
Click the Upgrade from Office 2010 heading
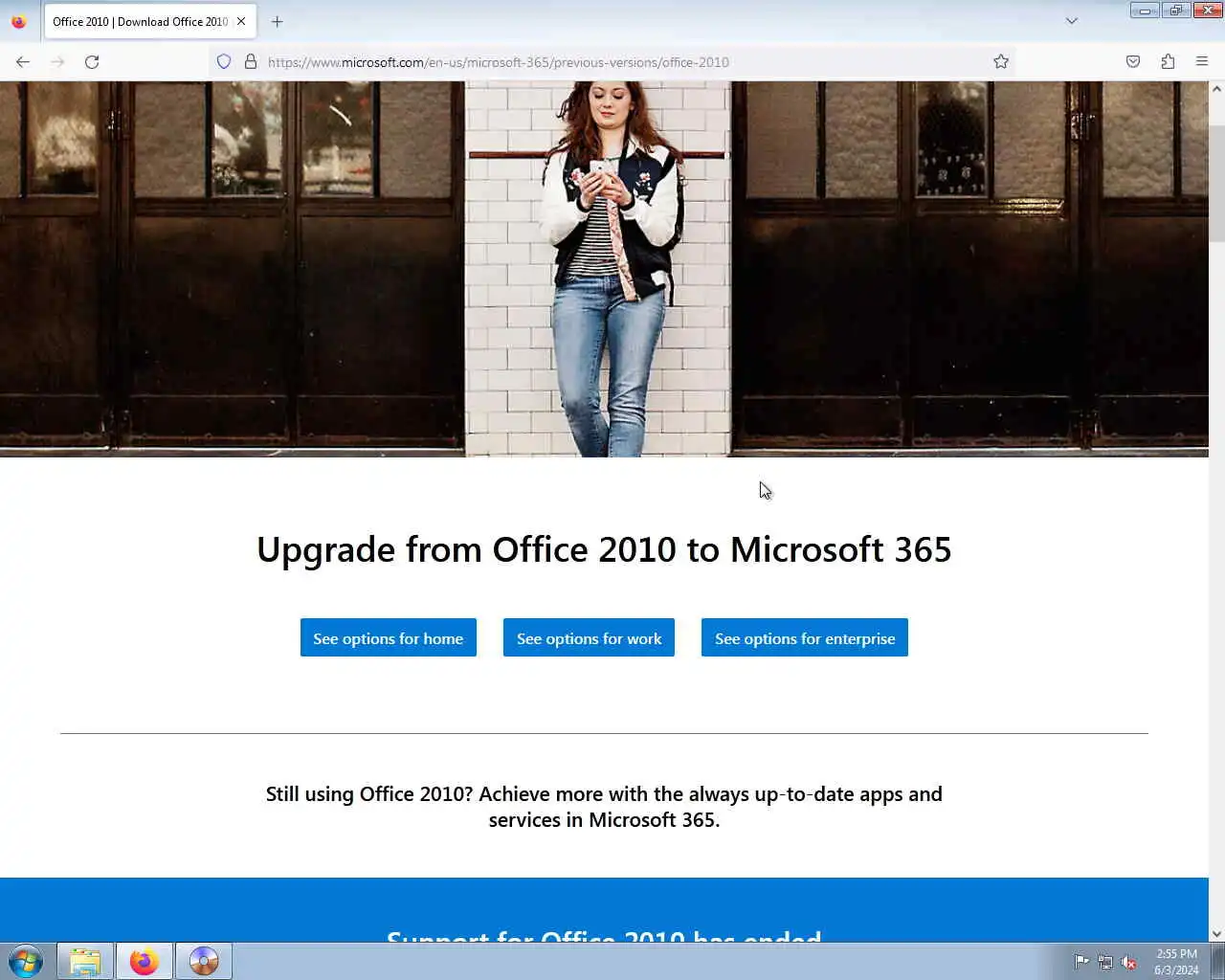604,549
